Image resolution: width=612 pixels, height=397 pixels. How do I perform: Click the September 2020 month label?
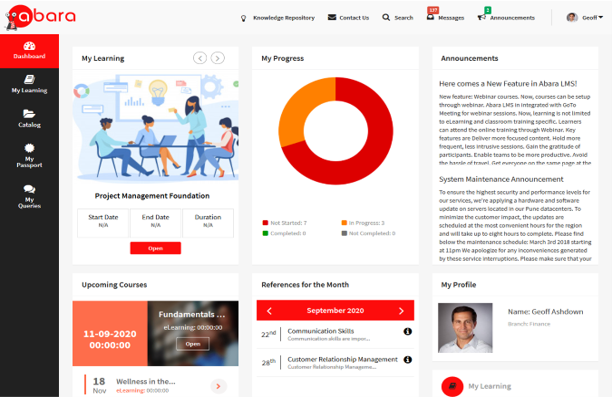pos(335,310)
